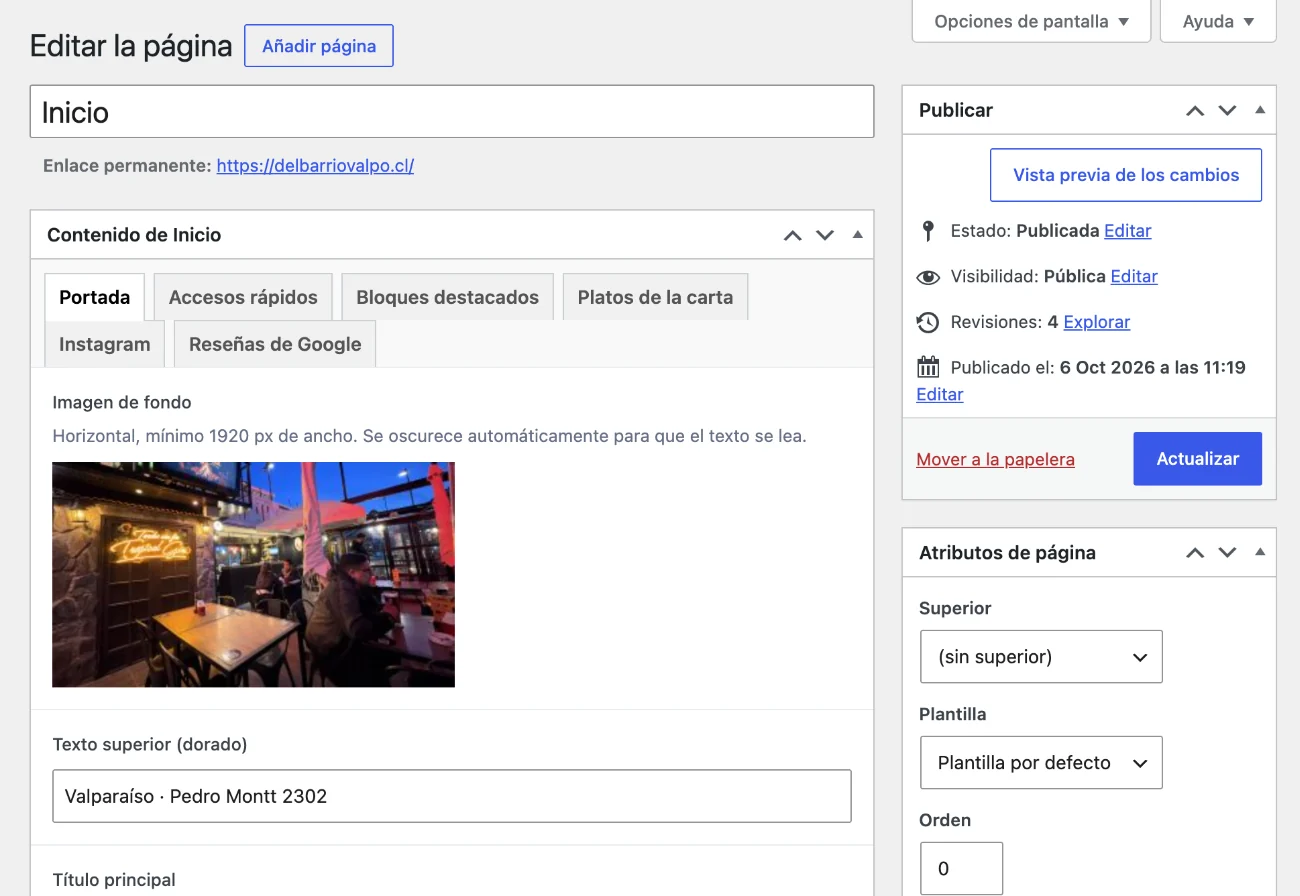This screenshot has height=896, width=1300.
Task: Open the Superior parent page dropdown
Action: (x=1041, y=657)
